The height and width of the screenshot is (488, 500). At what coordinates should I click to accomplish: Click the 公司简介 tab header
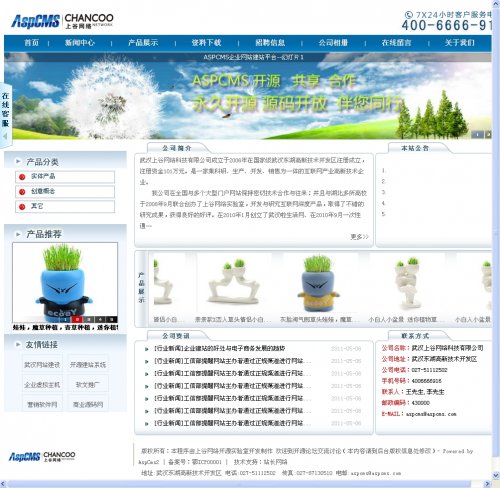tap(177, 148)
